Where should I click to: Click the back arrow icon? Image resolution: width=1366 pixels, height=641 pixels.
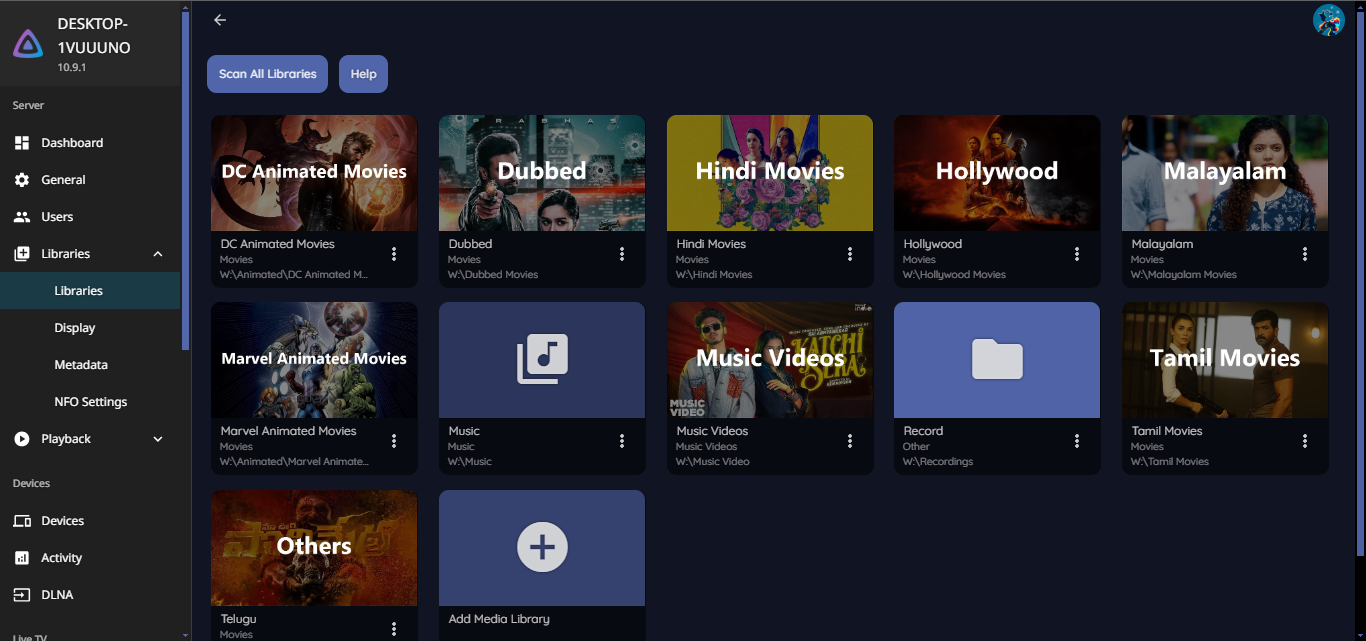[x=220, y=20]
